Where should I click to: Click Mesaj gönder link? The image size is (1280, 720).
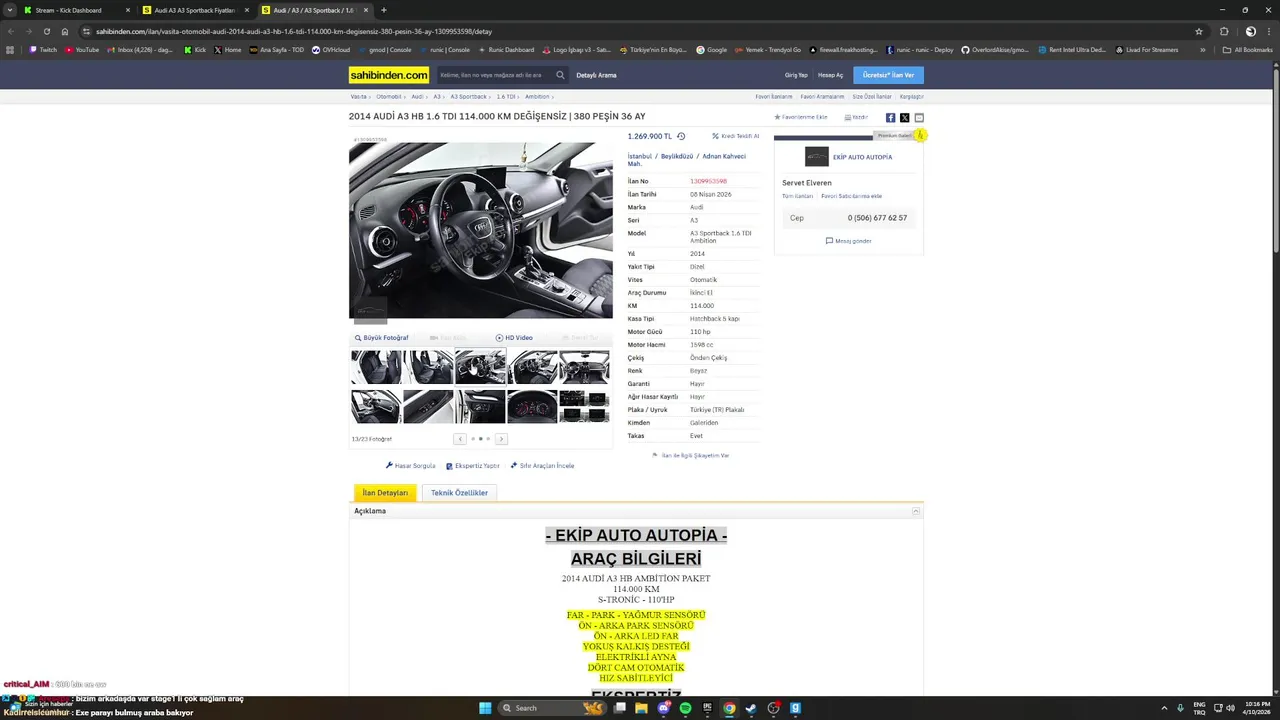(x=848, y=241)
